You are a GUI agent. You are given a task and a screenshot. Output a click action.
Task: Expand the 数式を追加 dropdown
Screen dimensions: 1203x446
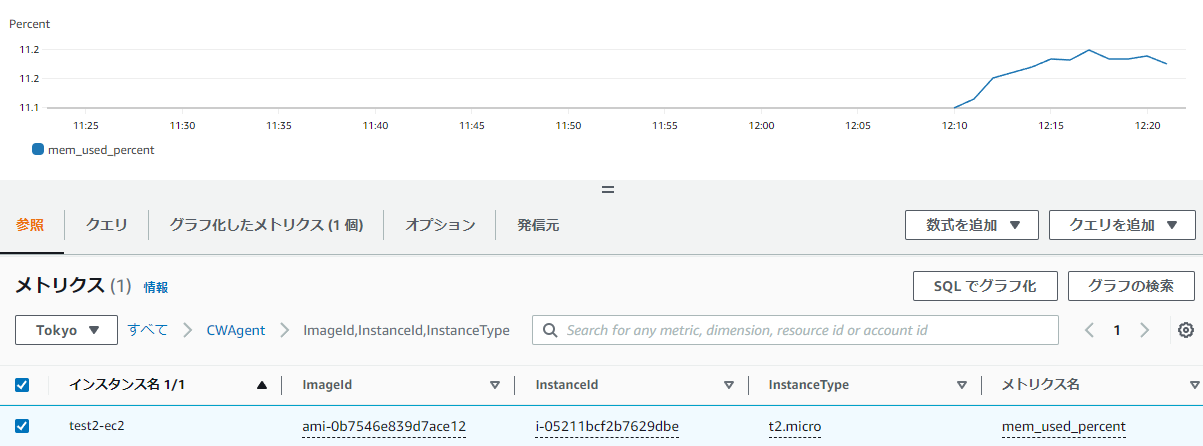(971, 225)
